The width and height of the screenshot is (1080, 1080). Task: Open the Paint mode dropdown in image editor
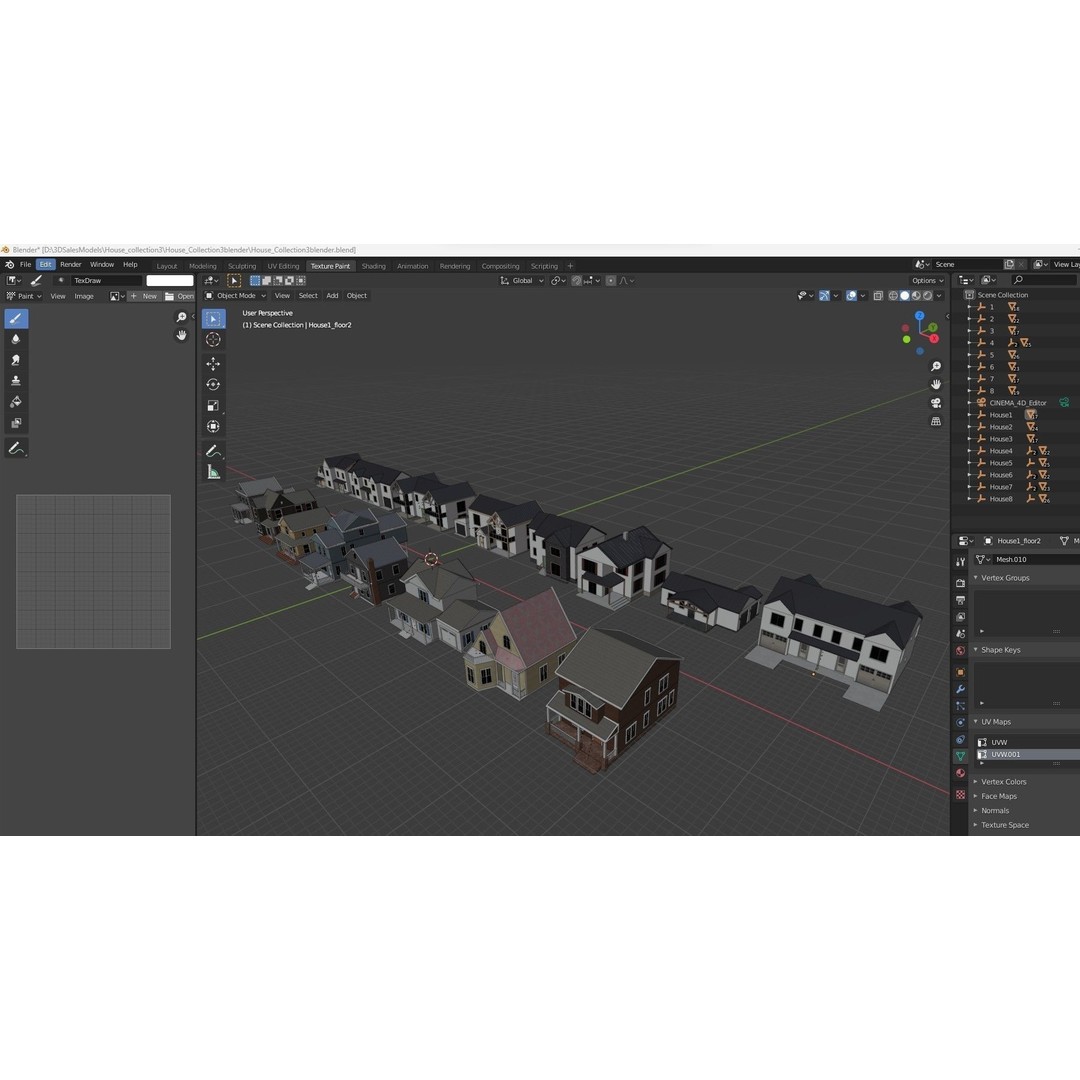[x=24, y=296]
